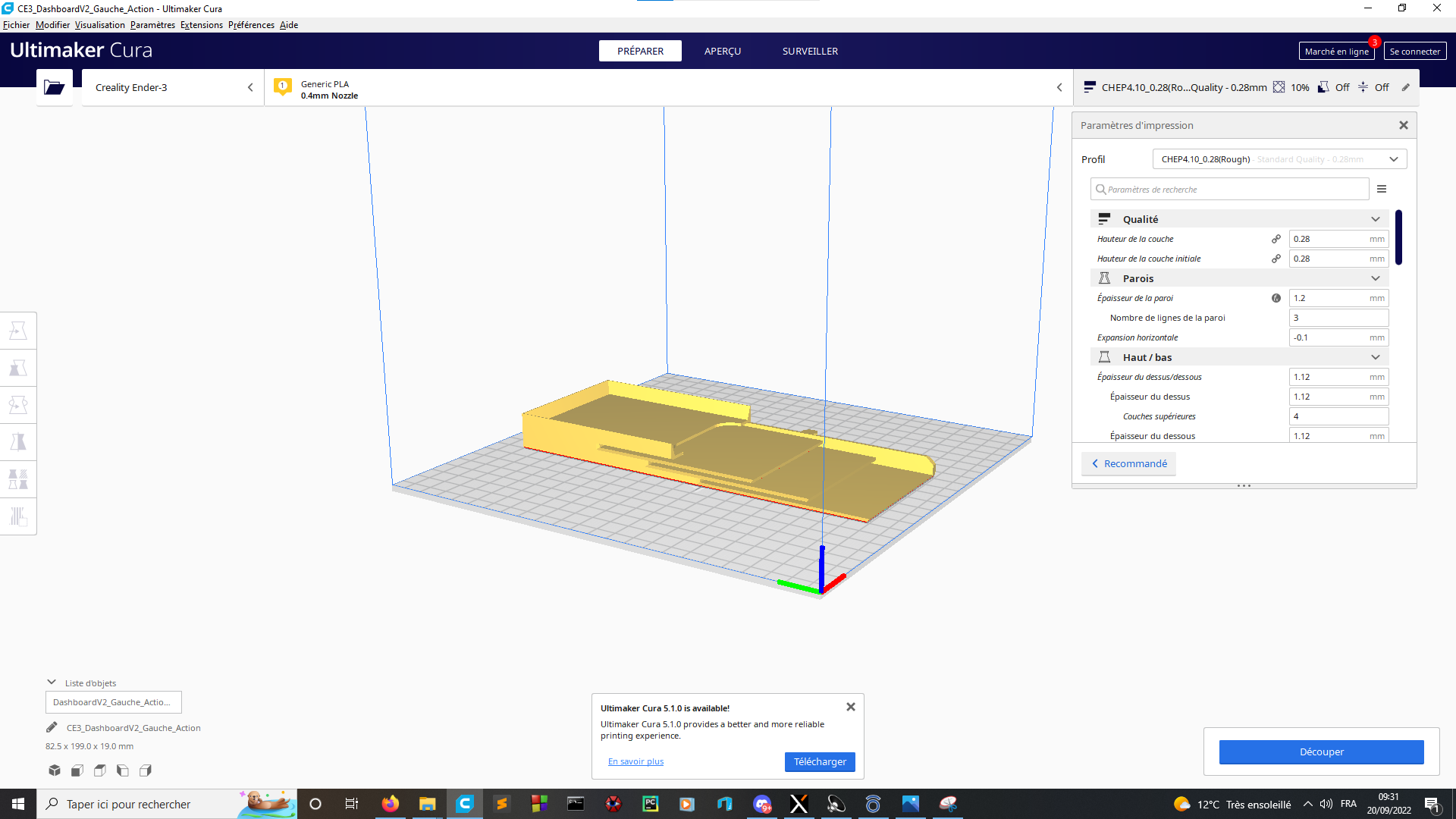
Task: Open settings visibility hamburger menu
Action: click(x=1382, y=189)
